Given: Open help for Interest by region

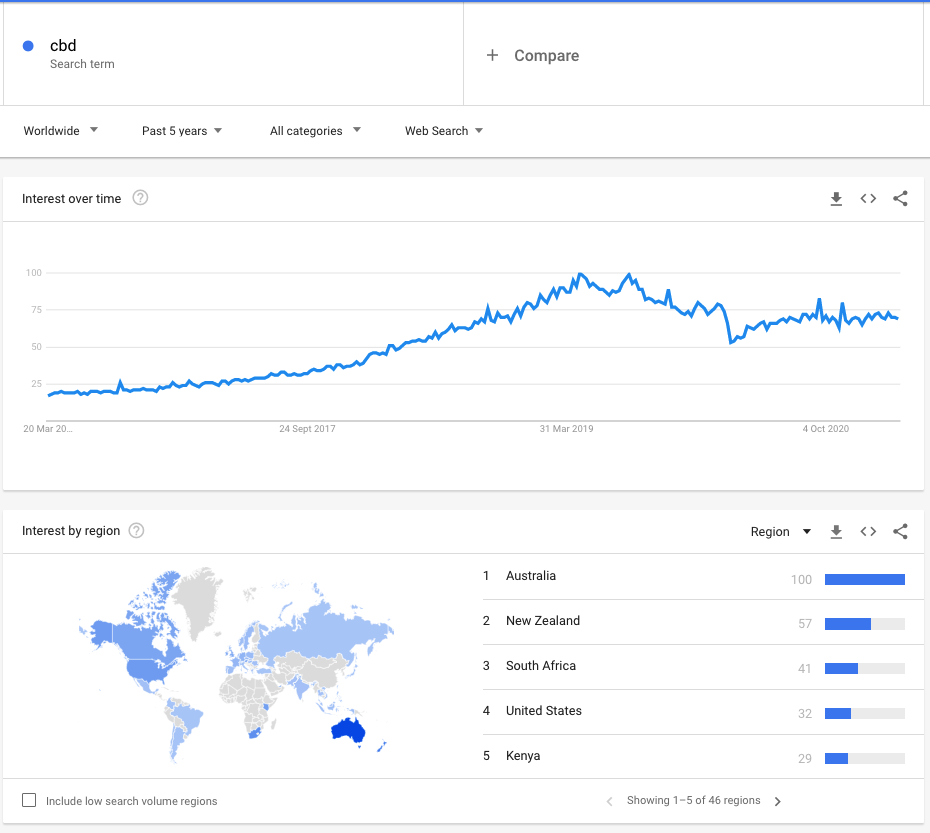Looking at the screenshot, I should click(137, 531).
